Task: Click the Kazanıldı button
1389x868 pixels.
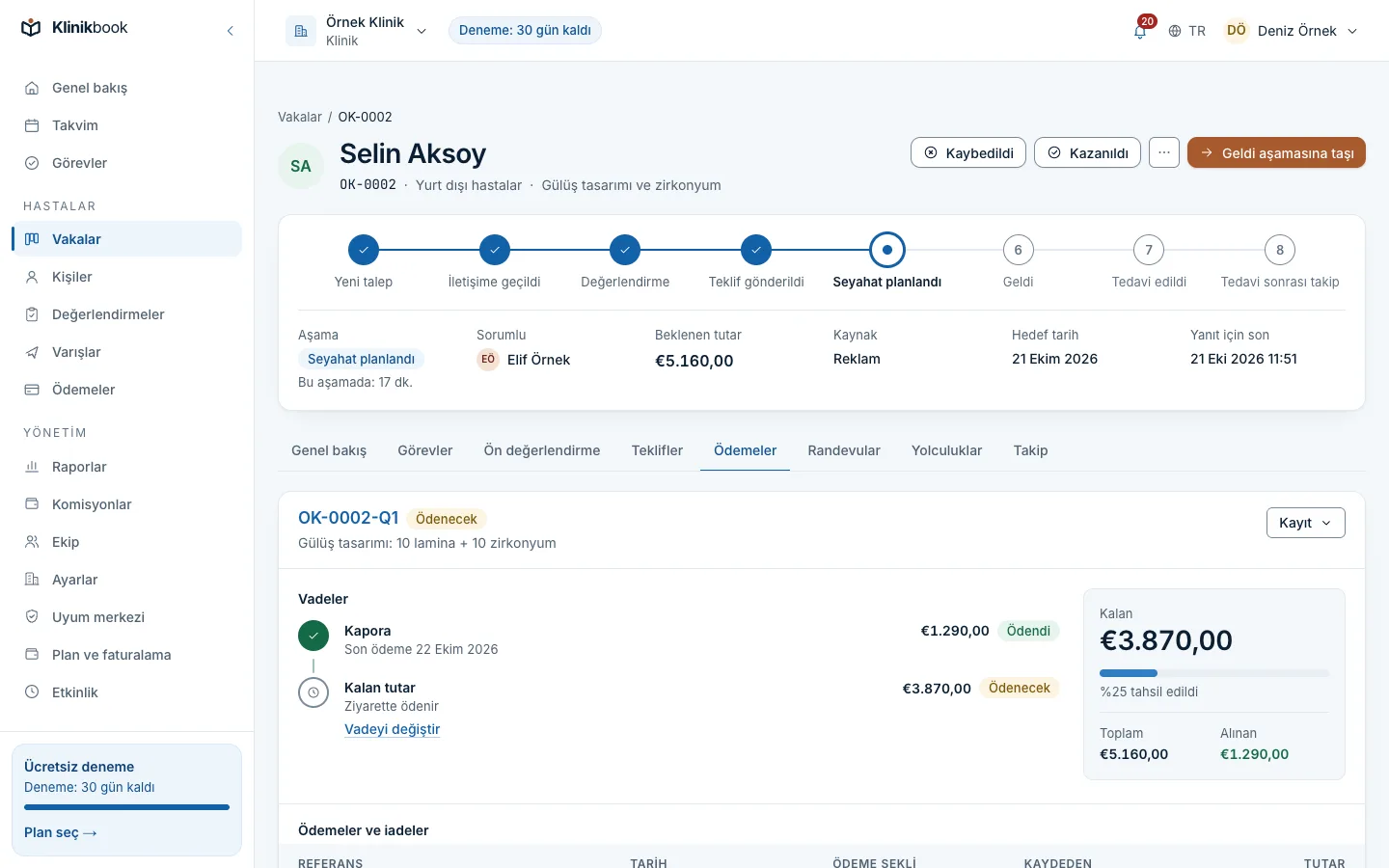Action: coord(1087,152)
